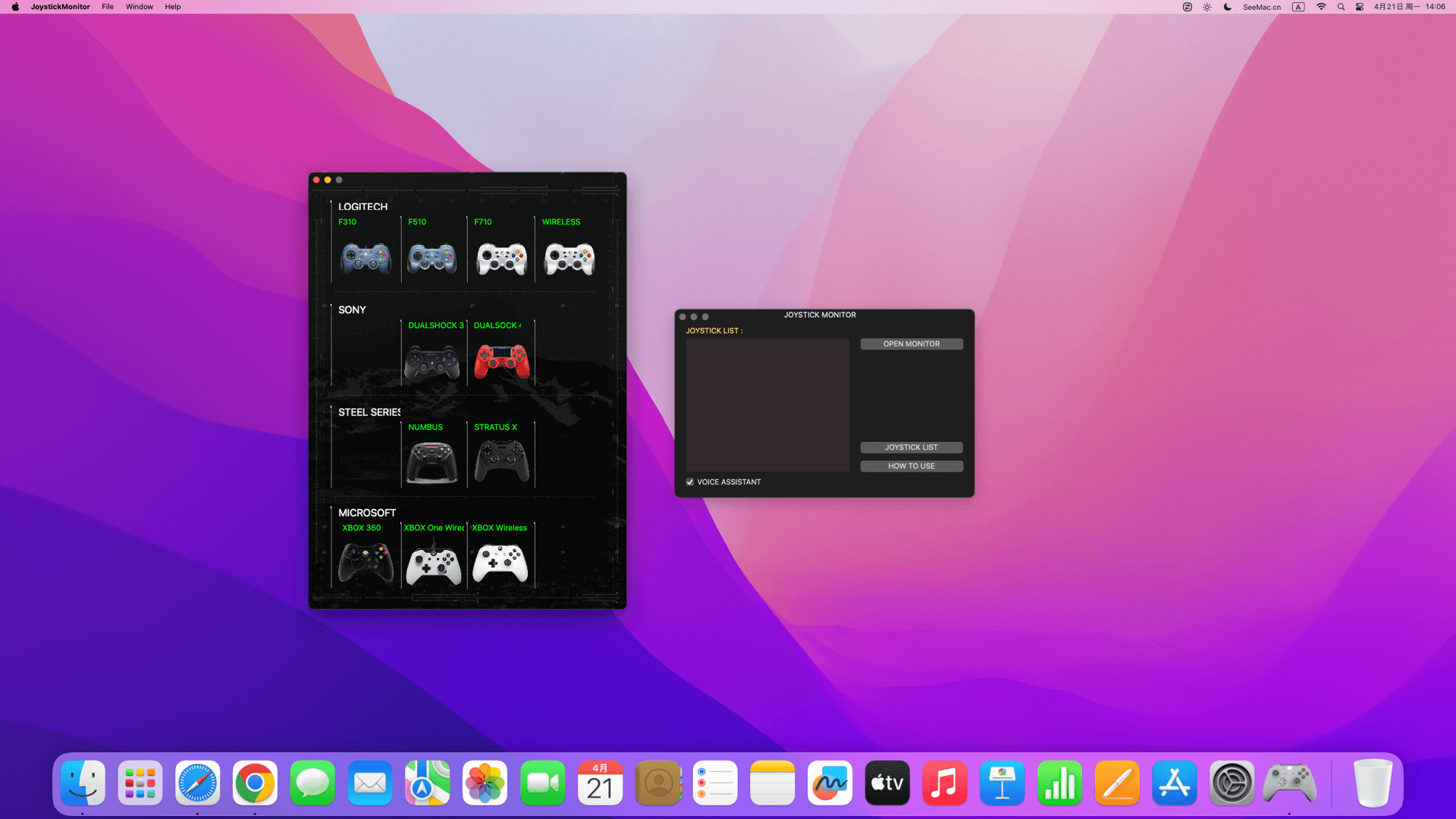The image size is (1456, 819).
Task: Toggle the Voice Assistant checkbox
Action: pyautogui.click(x=690, y=482)
